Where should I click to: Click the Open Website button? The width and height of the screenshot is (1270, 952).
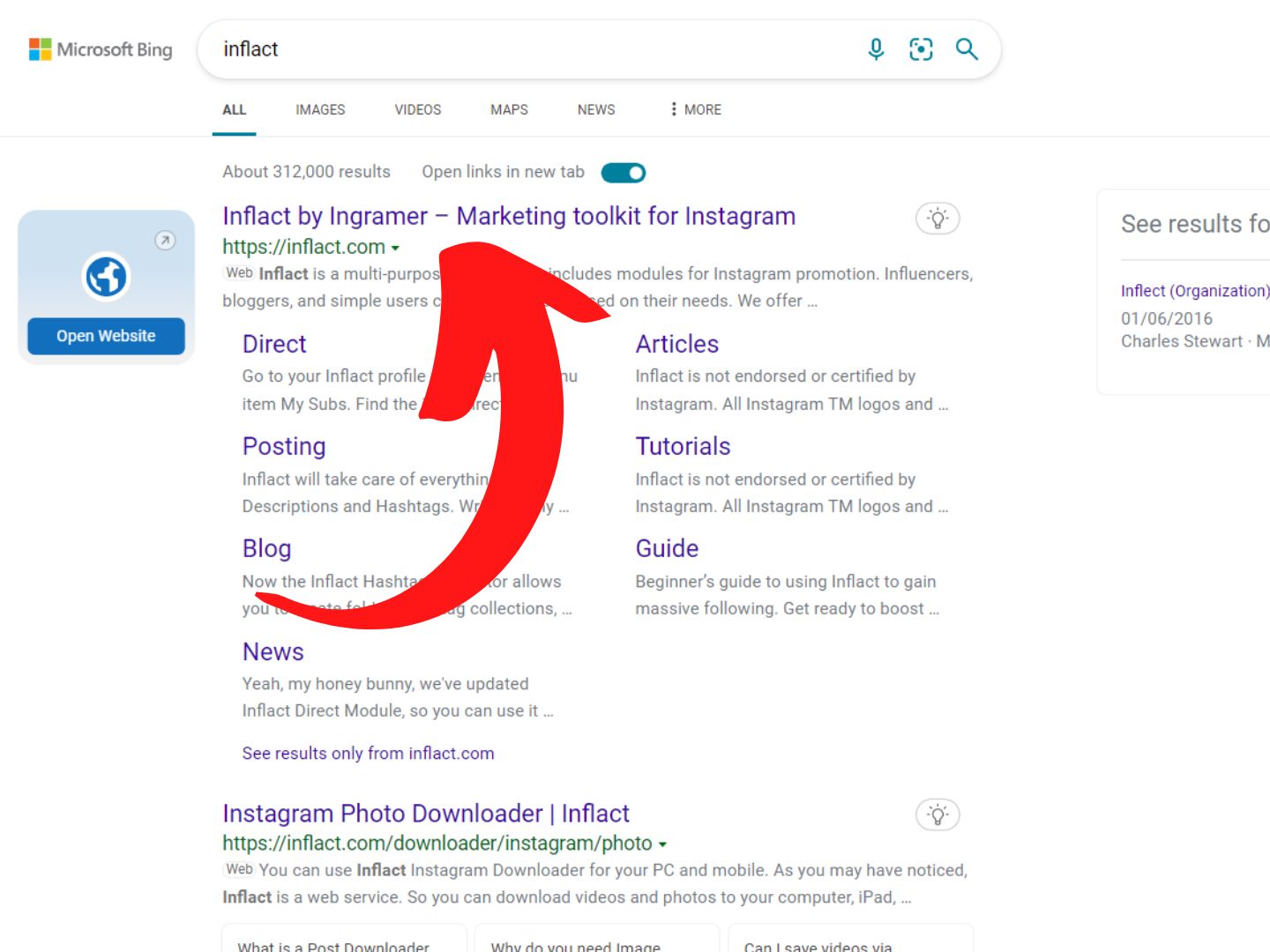[107, 336]
